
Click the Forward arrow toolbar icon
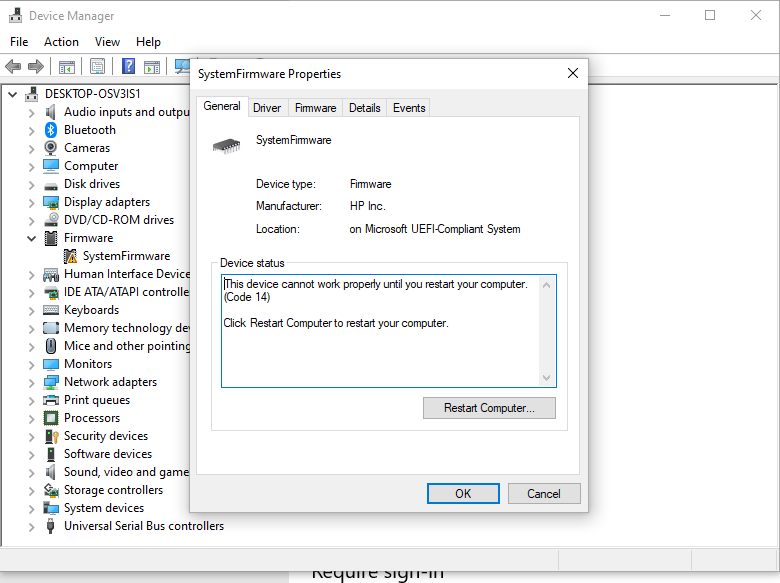tap(36, 66)
